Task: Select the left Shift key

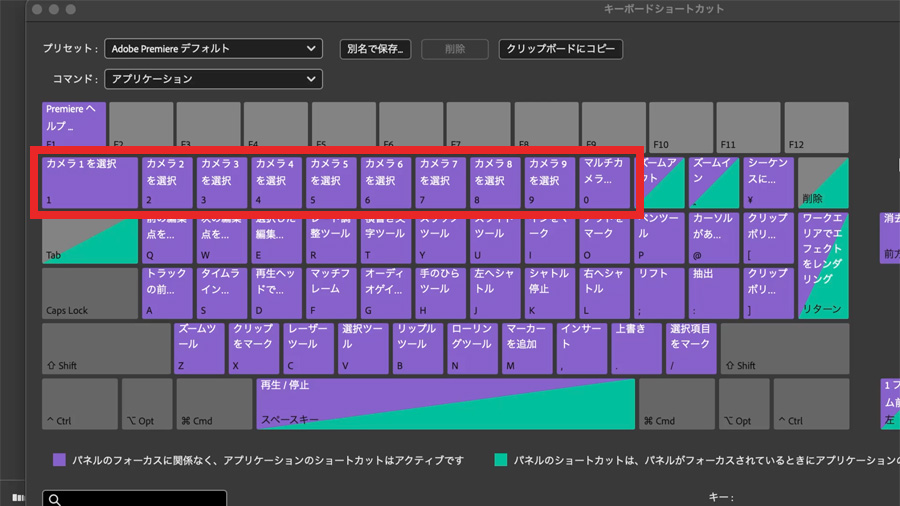Action: click(x=106, y=348)
